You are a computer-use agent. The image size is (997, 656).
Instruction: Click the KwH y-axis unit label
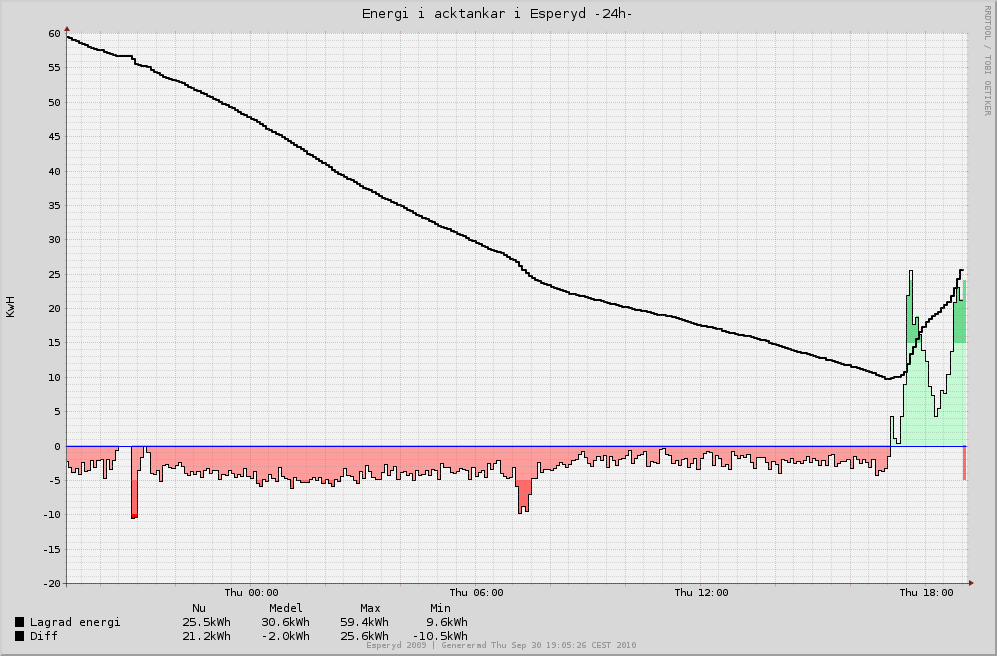11,306
